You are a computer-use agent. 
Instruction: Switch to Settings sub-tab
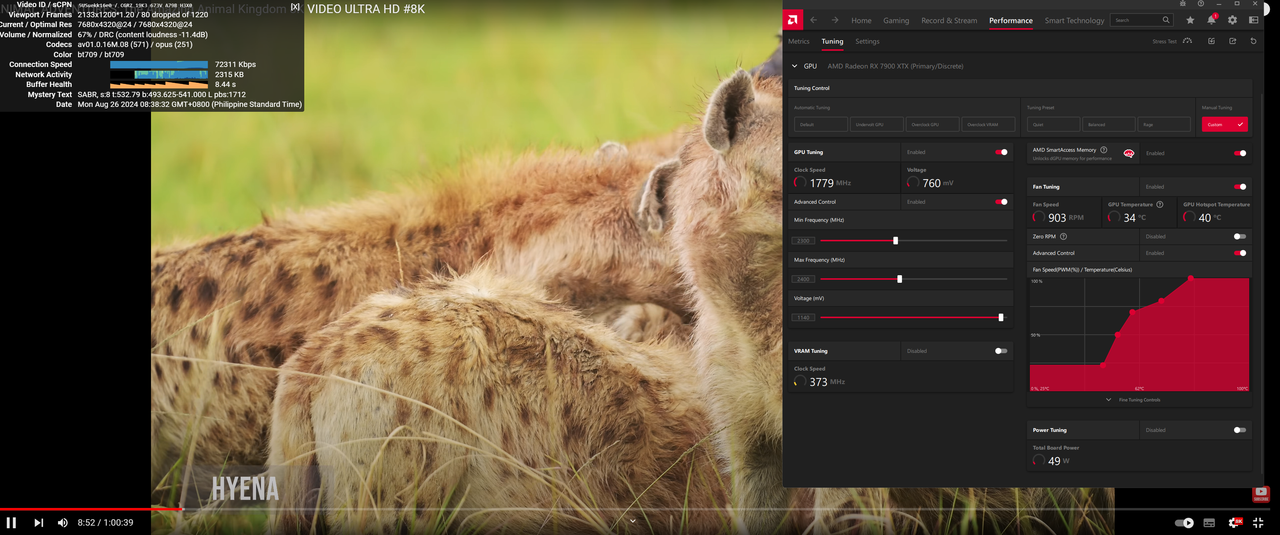pyautogui.click(x=867, y=41)
